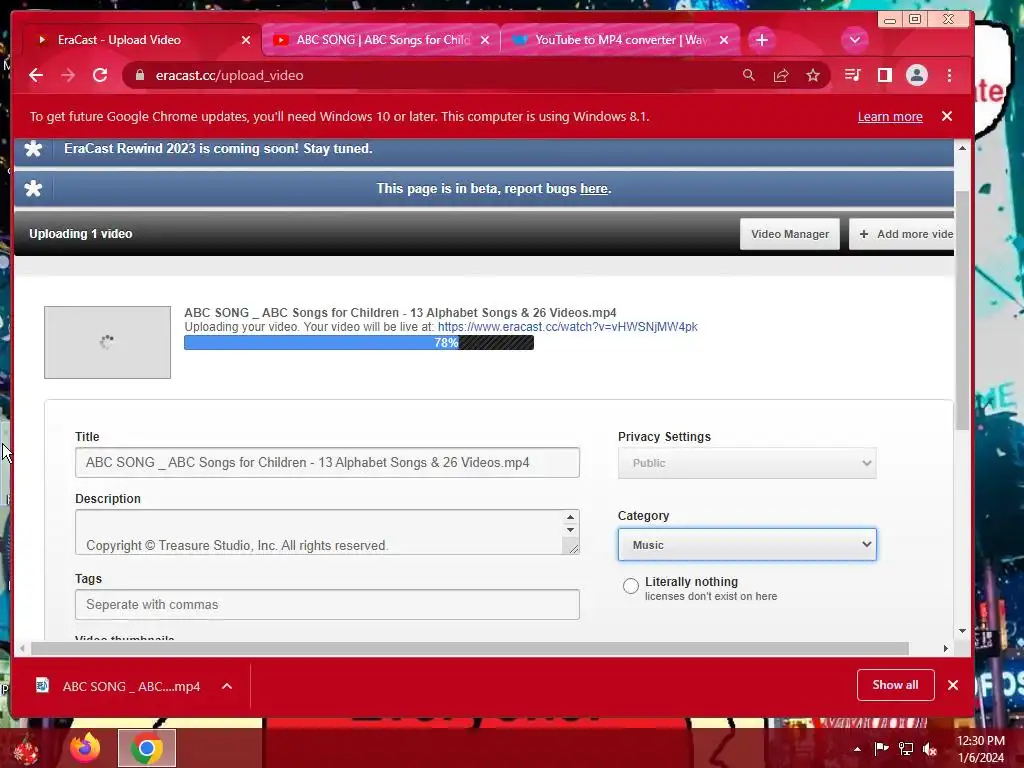This screenshot has width=1024, height=768.
Task: Open a new browser tab
Action: (x=761, y=40)
